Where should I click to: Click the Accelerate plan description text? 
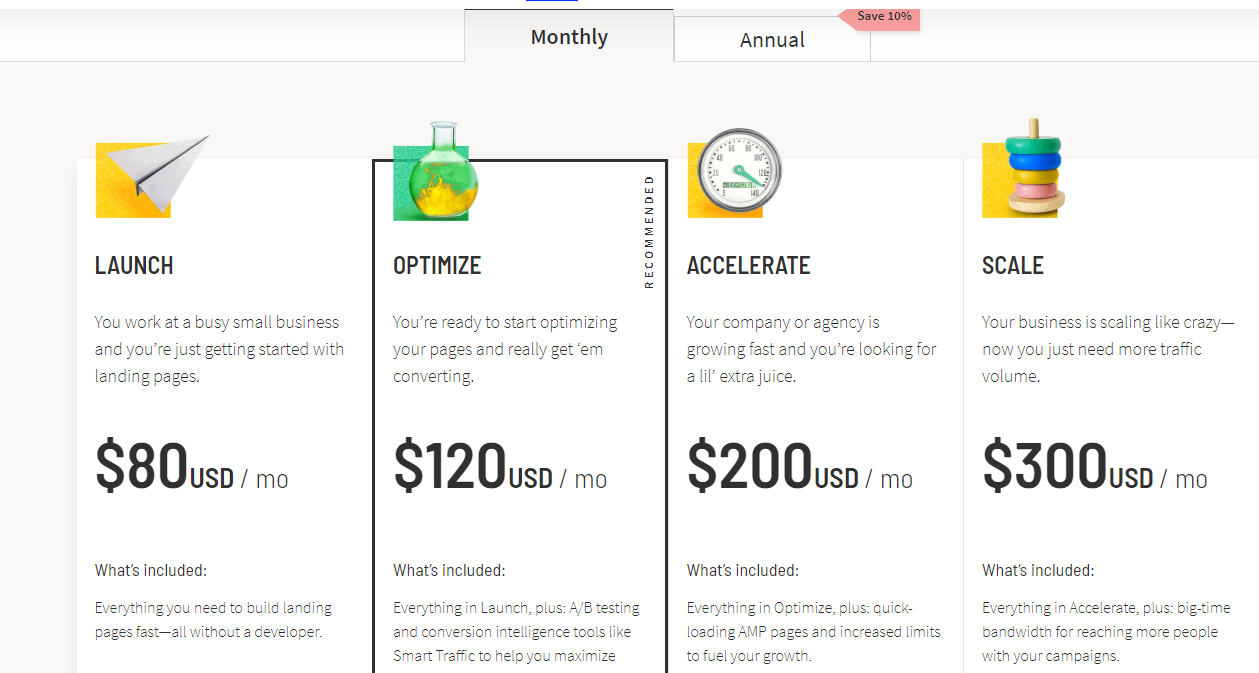811,349
